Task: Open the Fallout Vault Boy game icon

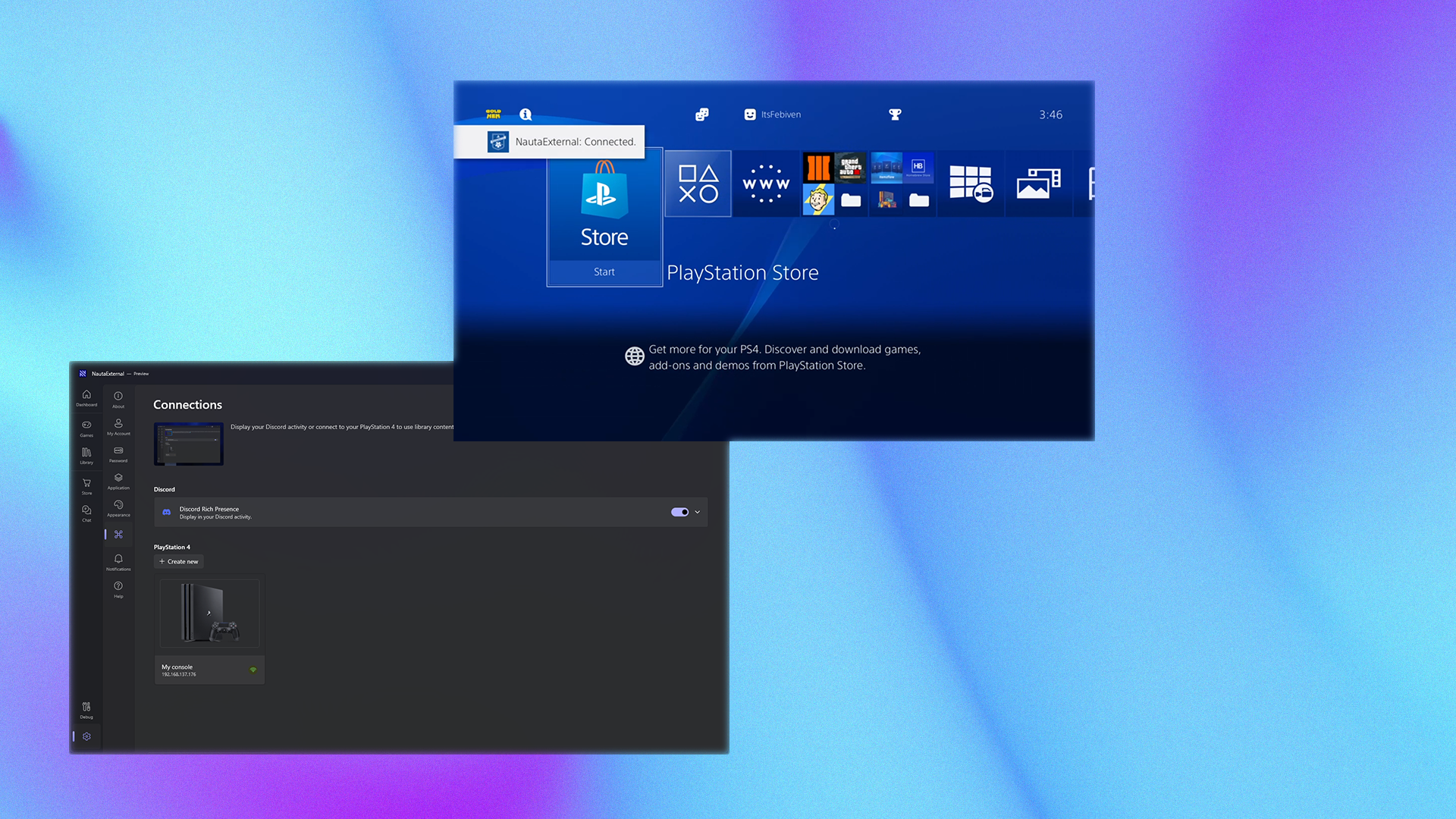Action: (x=818, y=200)
